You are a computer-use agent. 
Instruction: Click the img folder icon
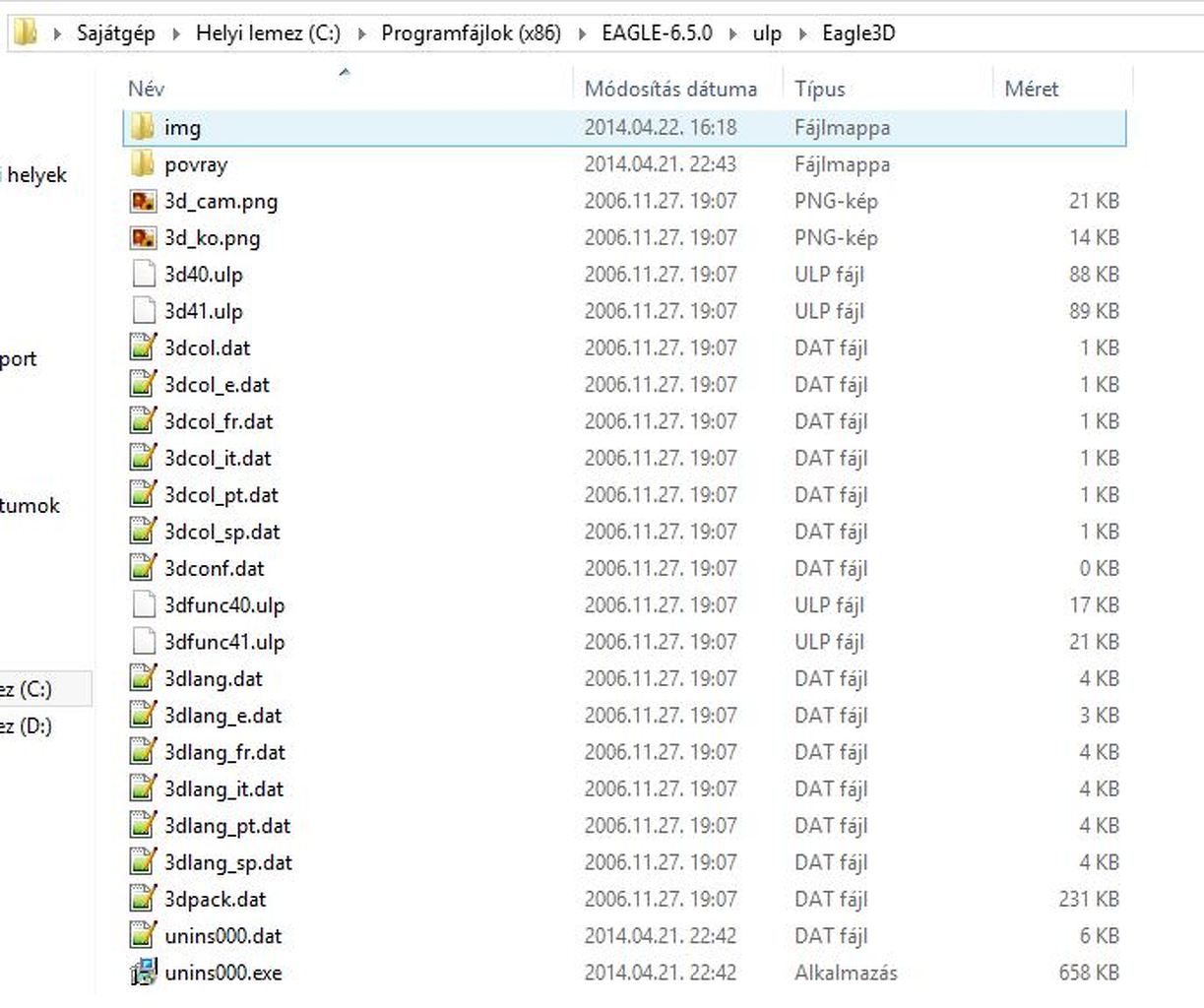pyautogui.click(x=143, y=127)
